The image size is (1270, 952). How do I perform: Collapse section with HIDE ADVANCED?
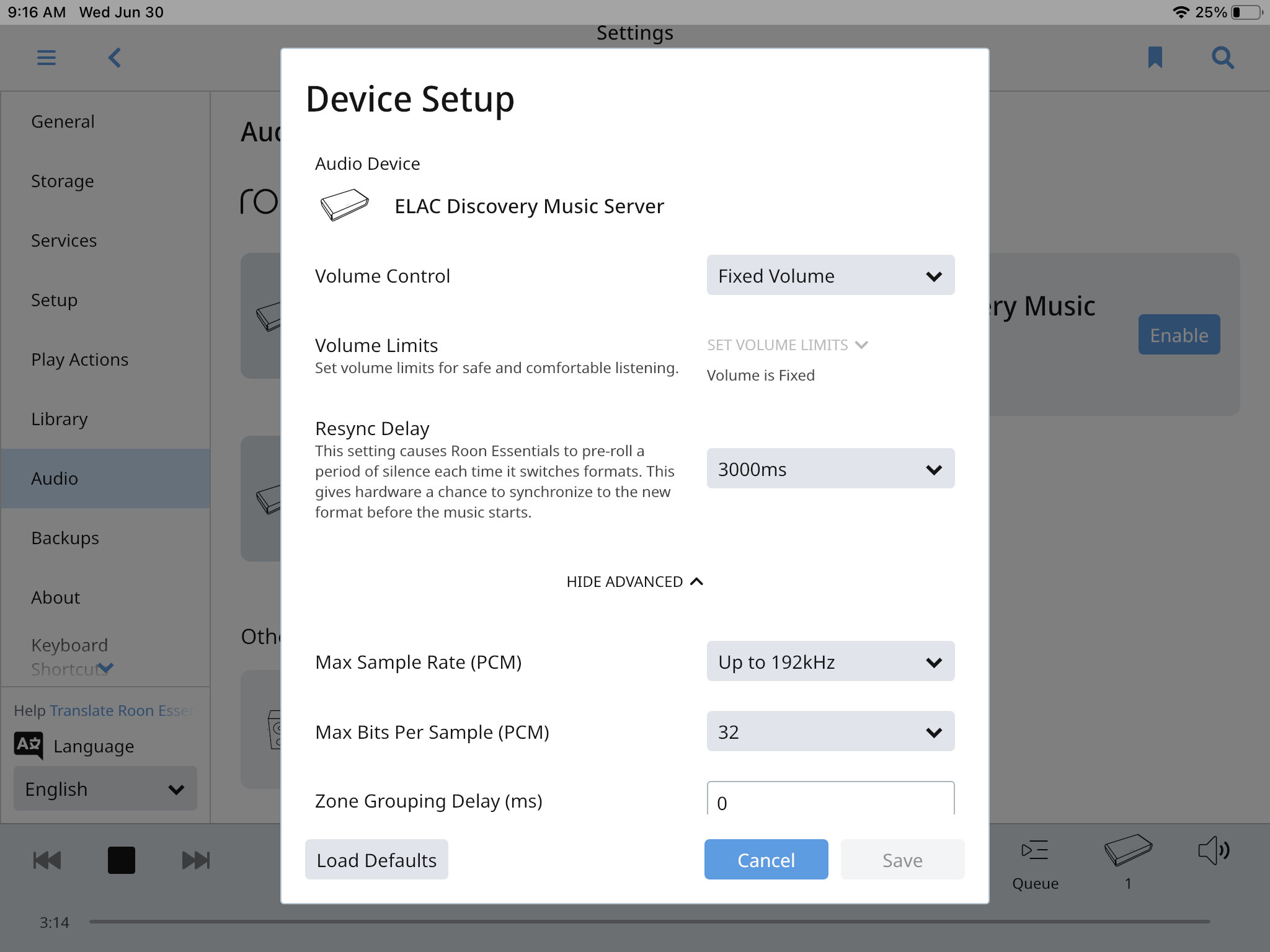tap(634, 581)
